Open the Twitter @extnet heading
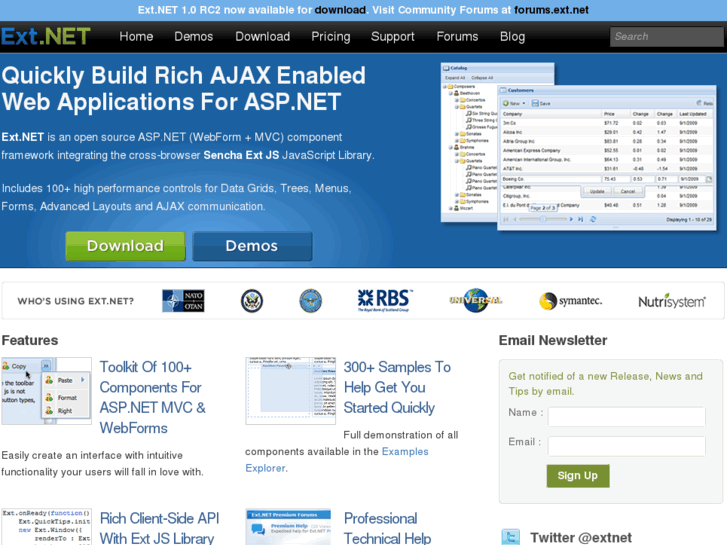The width and height of the screenshot is (727, 545). click(581, 538)
